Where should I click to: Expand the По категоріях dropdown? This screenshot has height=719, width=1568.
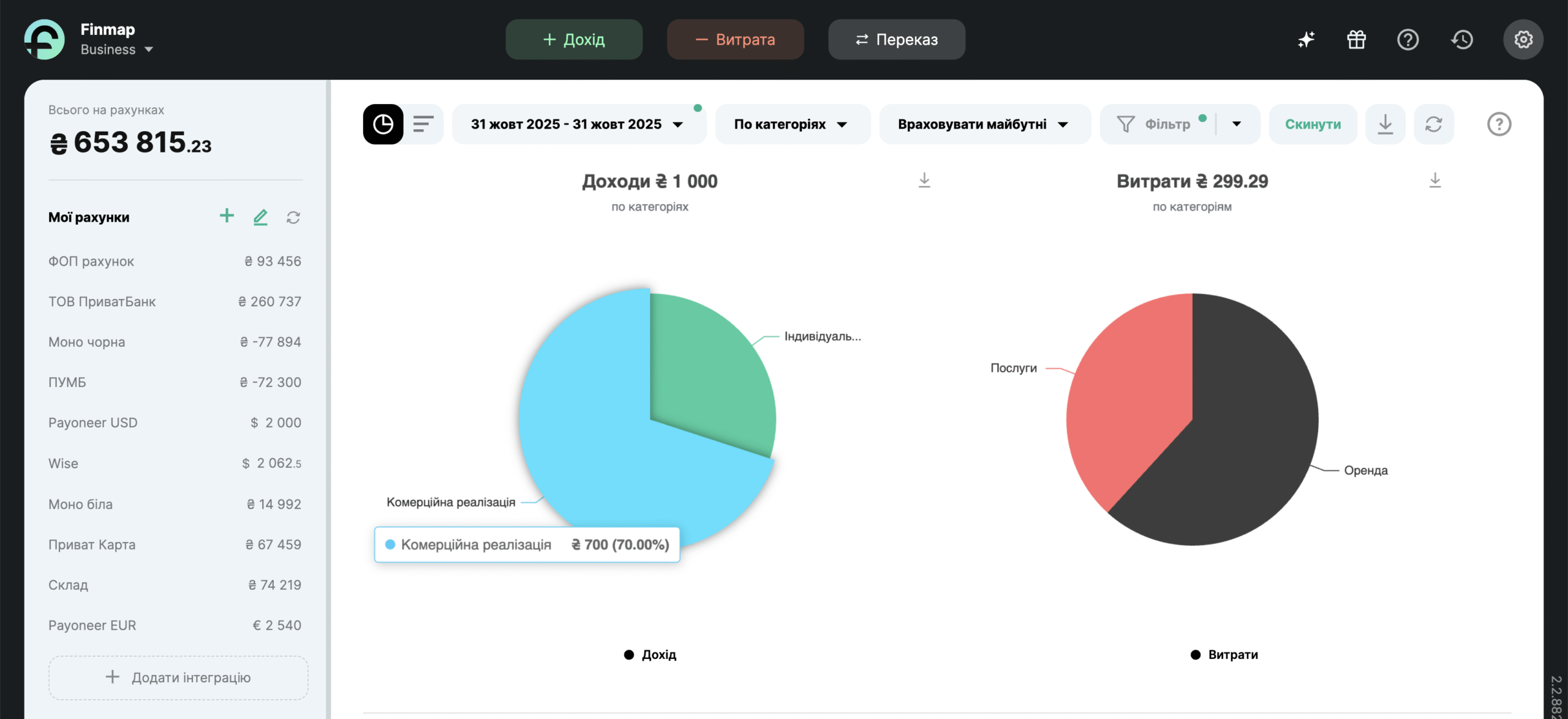coord(791,124)
